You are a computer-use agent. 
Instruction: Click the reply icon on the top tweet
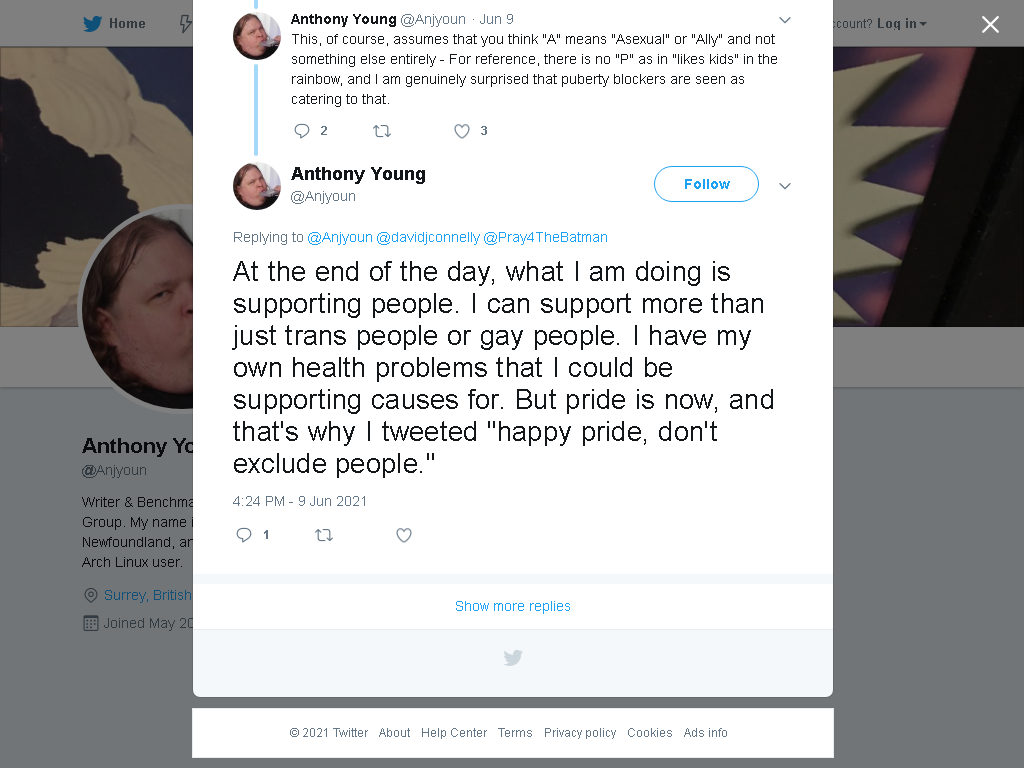pyautogui.click(x=302, y=131)
